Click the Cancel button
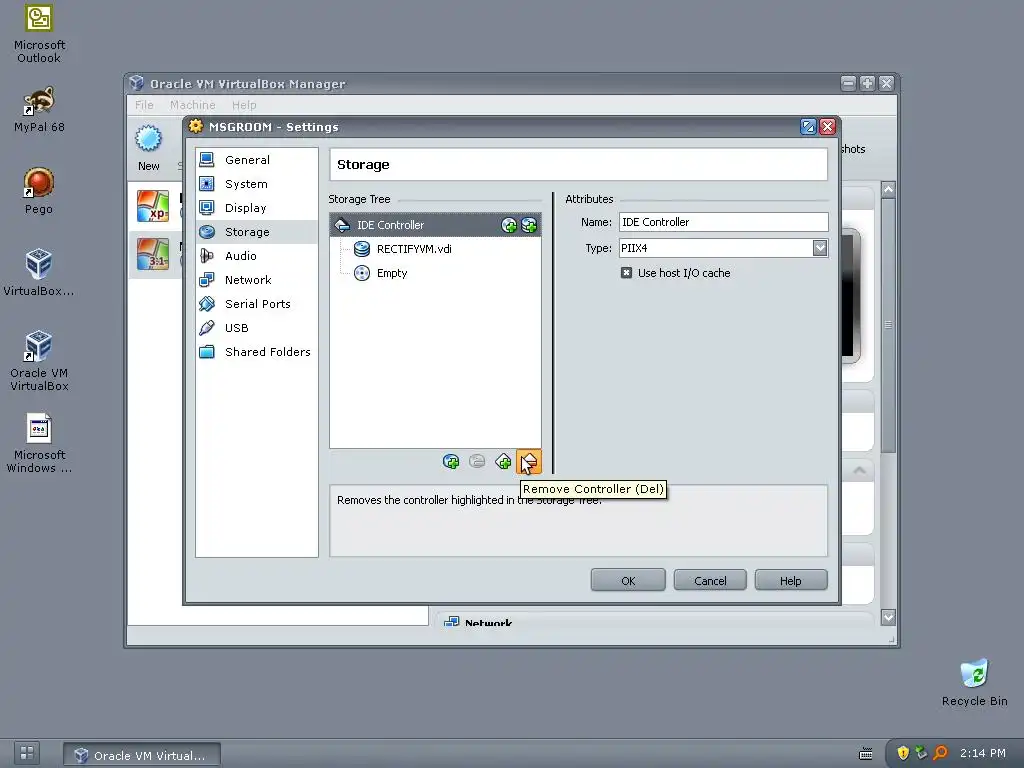The height and width of the screenshot is (768, 1024). tap(710, 581)
